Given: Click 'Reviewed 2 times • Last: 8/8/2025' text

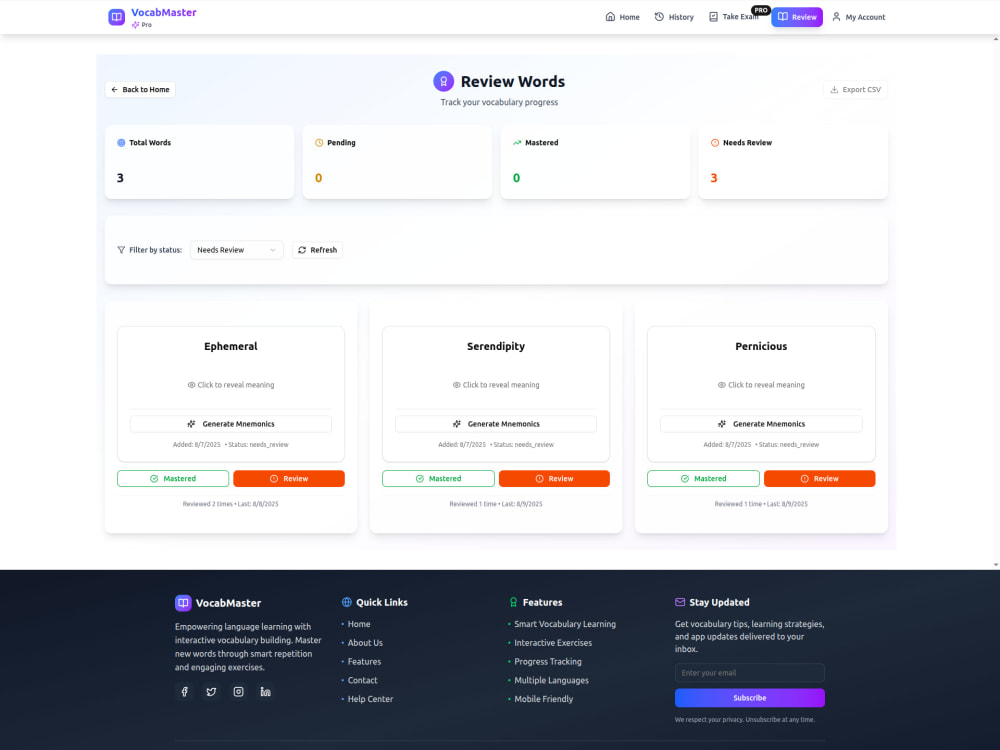Looking at the screenshot, I should [x=231, y=504].
